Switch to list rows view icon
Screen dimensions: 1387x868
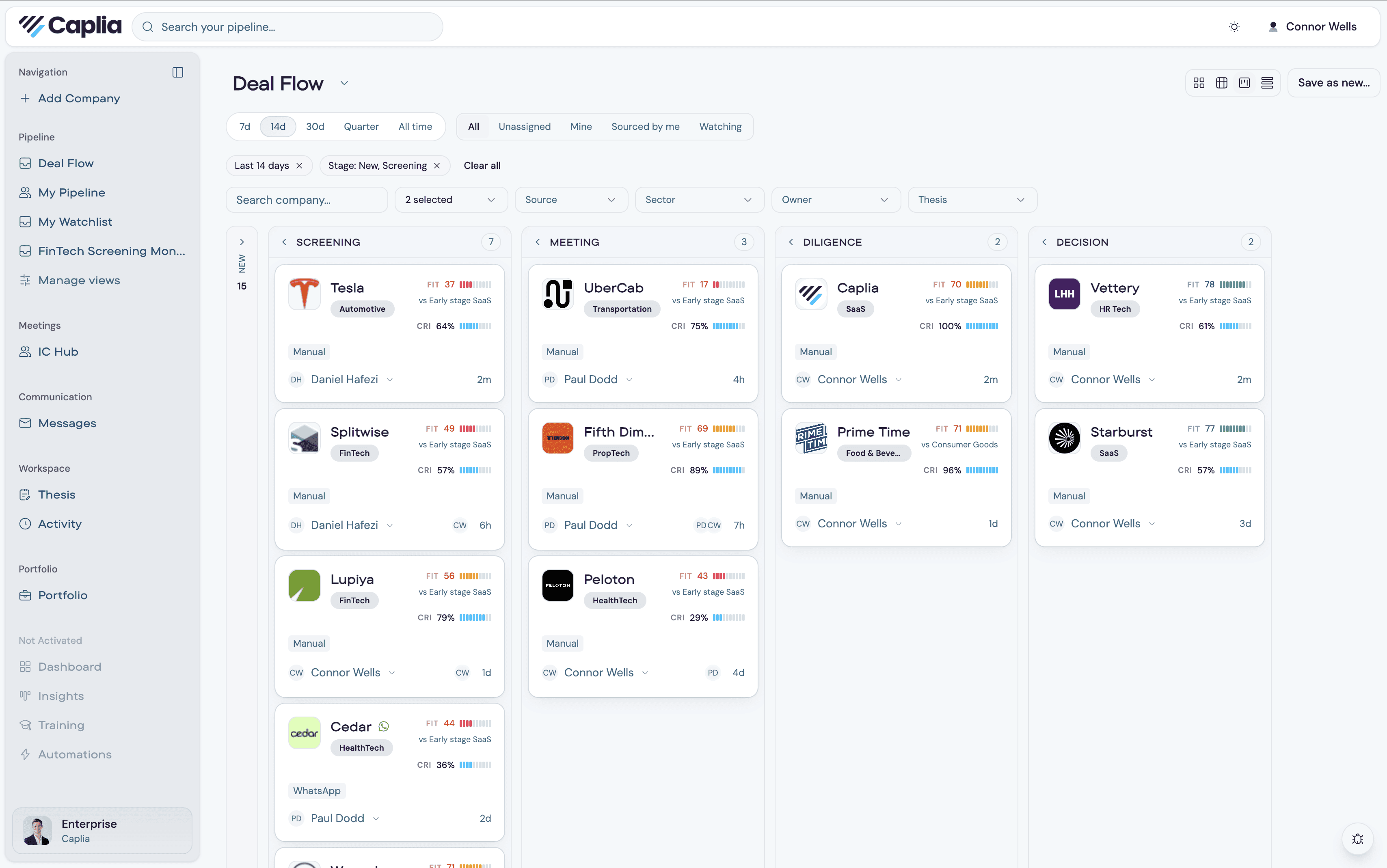(x=1267, y=83)
